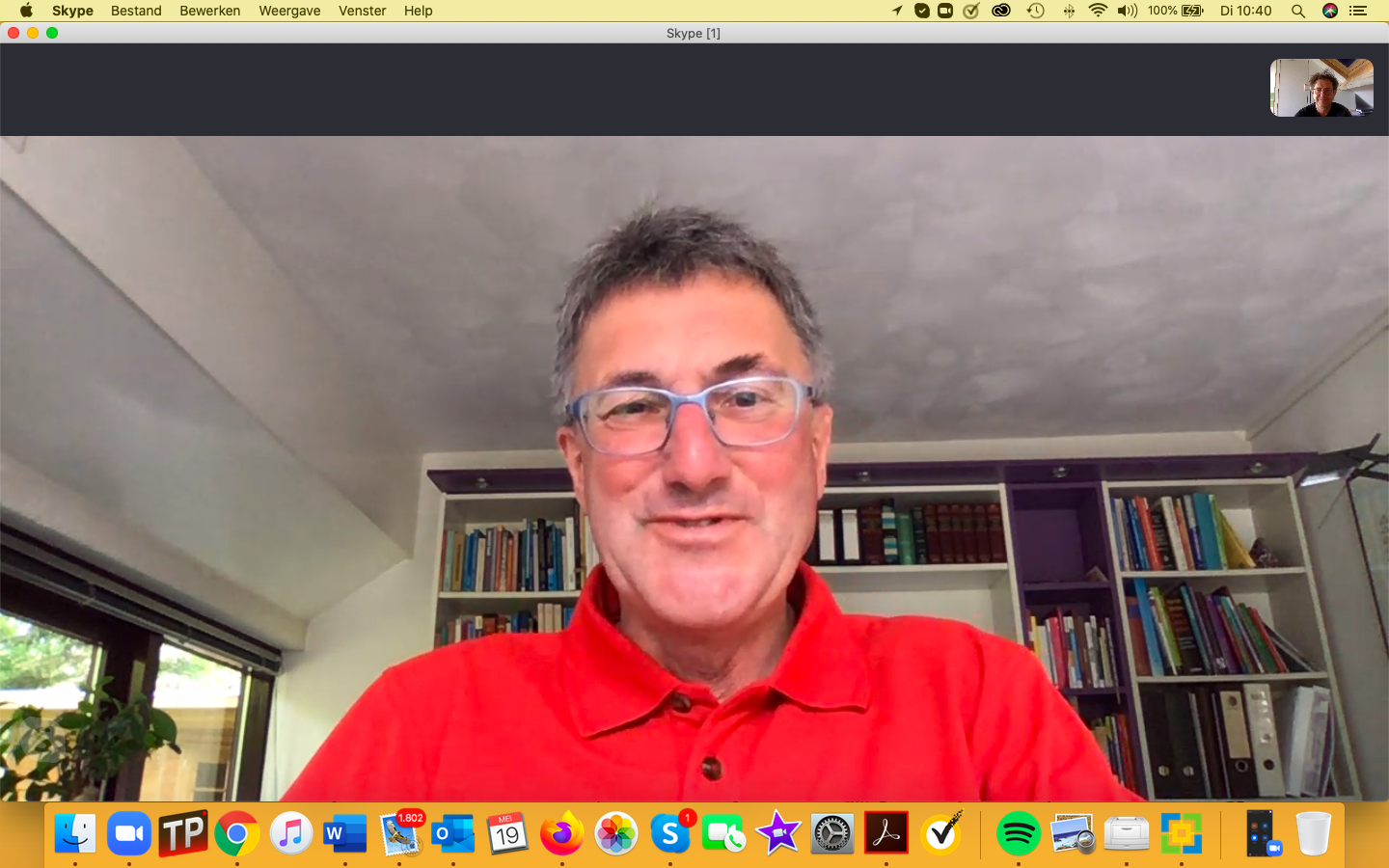The image size is (1389, 868).
Task: Open Adobe Acrobat in the dock
Action: point(886,833)
